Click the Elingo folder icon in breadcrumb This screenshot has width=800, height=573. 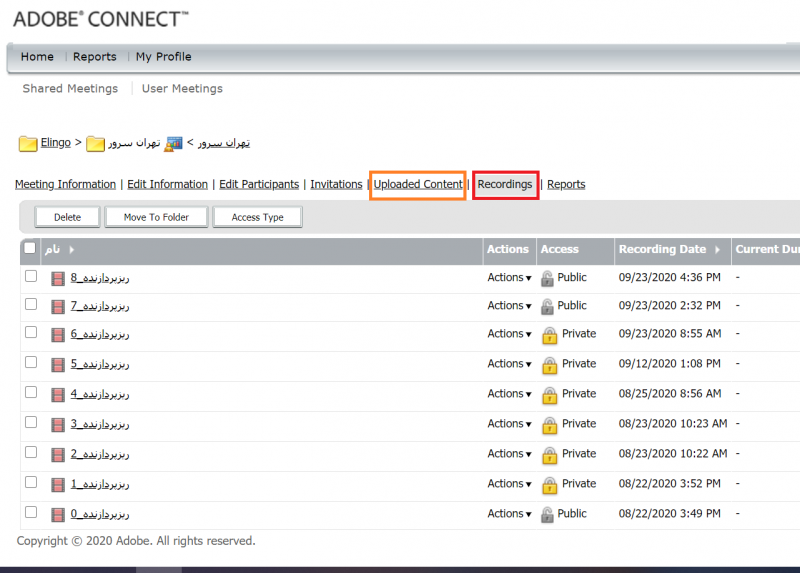point(28,144)
